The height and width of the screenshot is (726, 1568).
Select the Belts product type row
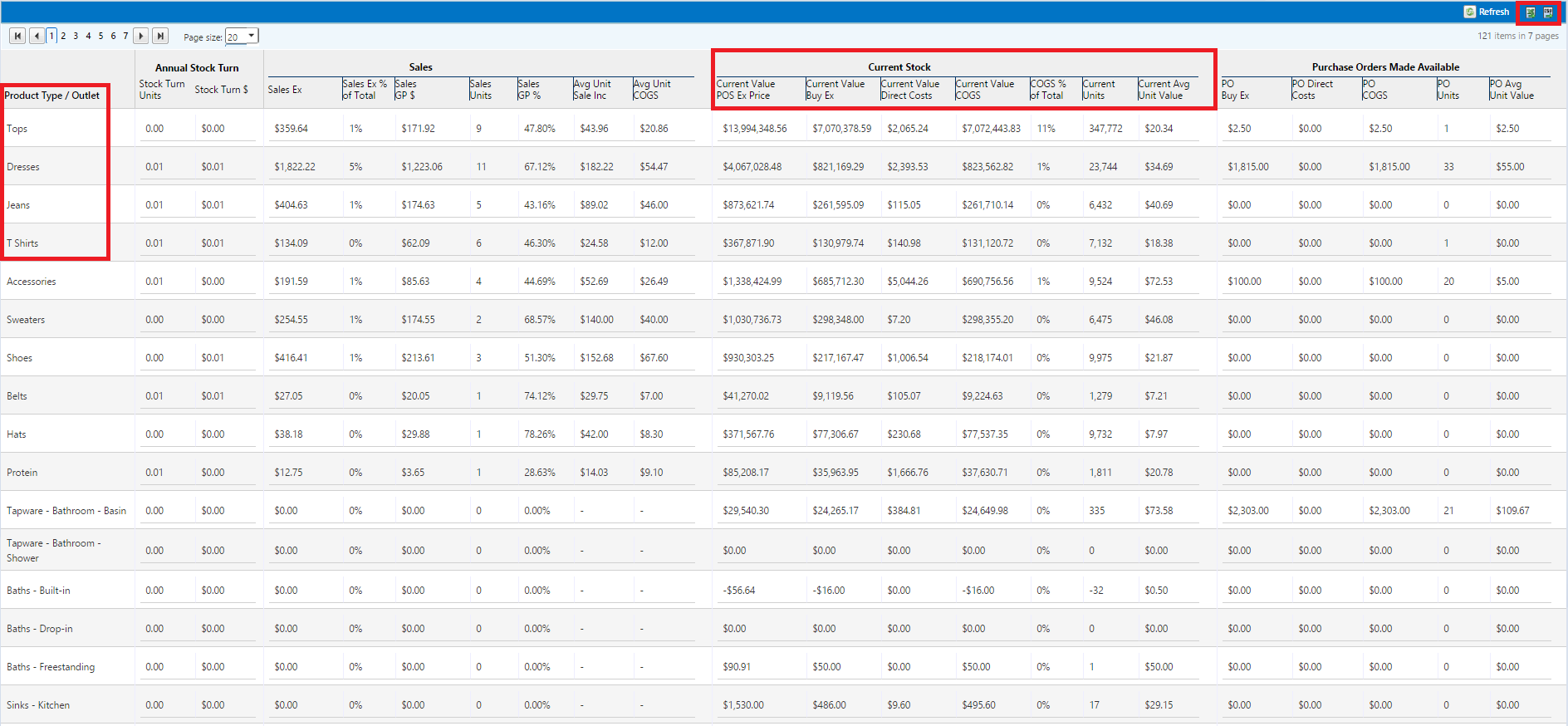pyautogui.click(x=783, y=395)
